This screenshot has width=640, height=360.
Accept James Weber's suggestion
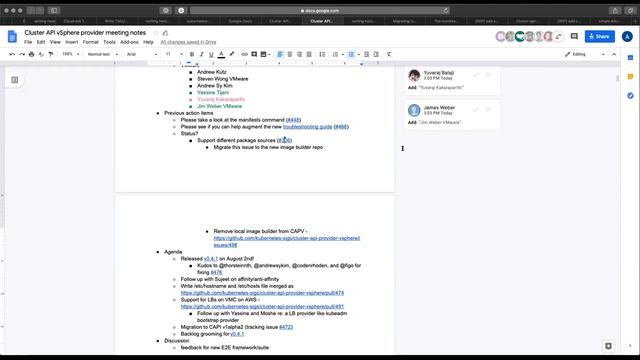pyautogui.click(x=476, y=109)
